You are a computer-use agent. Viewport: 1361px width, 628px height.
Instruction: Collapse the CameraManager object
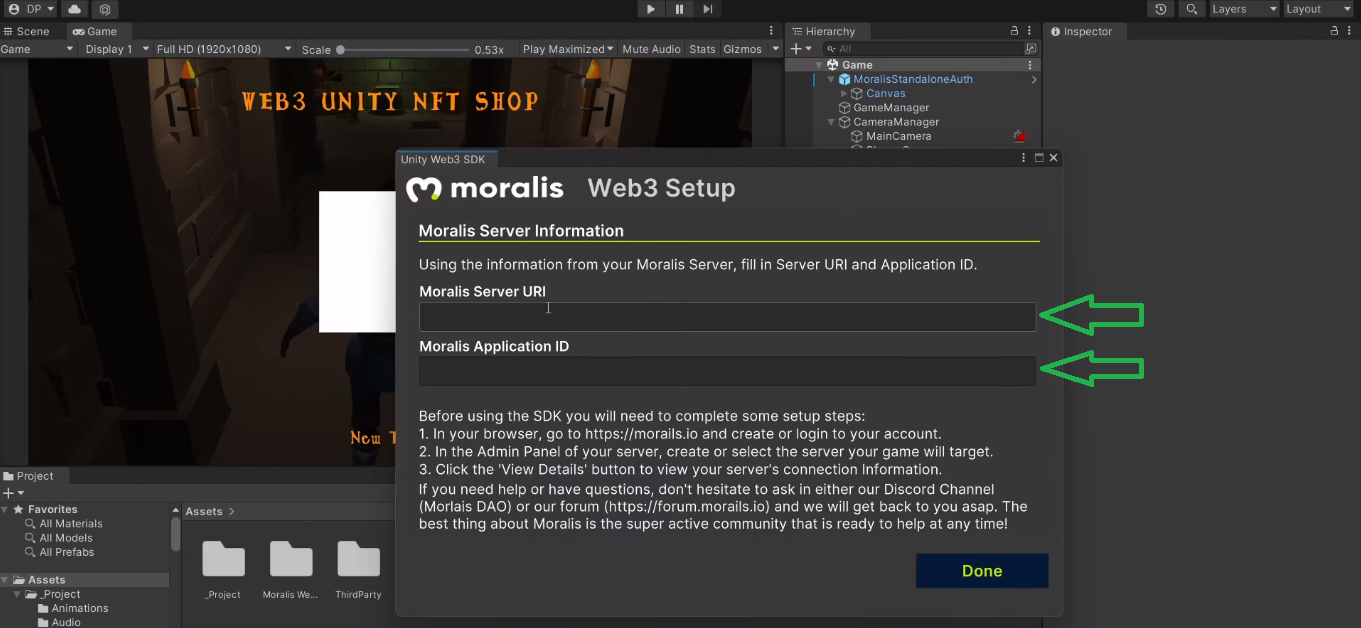pos(831,122)
